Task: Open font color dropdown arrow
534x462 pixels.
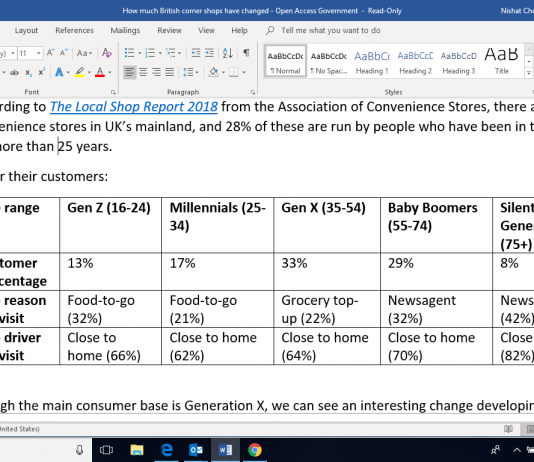Action: coord(110,73)
